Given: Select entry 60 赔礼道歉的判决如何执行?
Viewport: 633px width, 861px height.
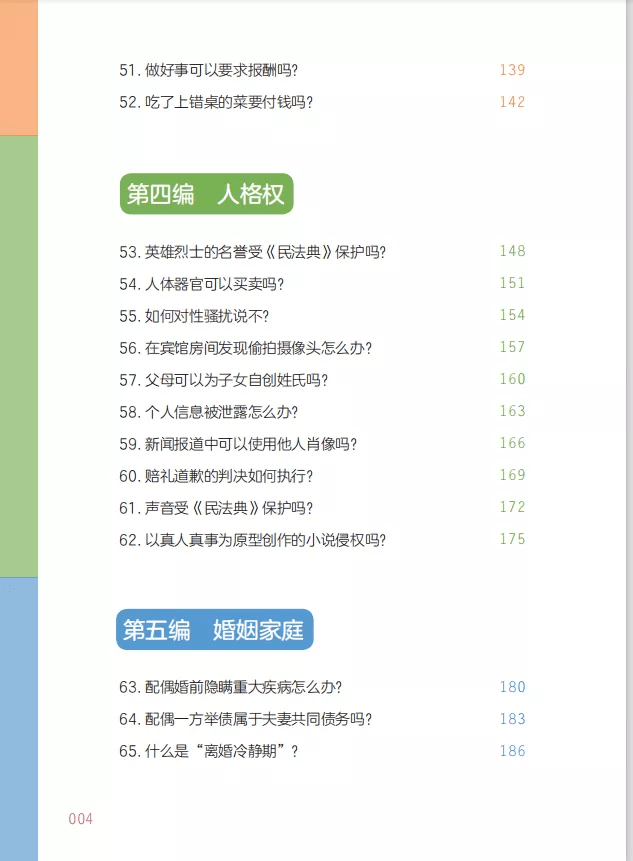Looking at the screenshot, I should (x=216, y=476).
